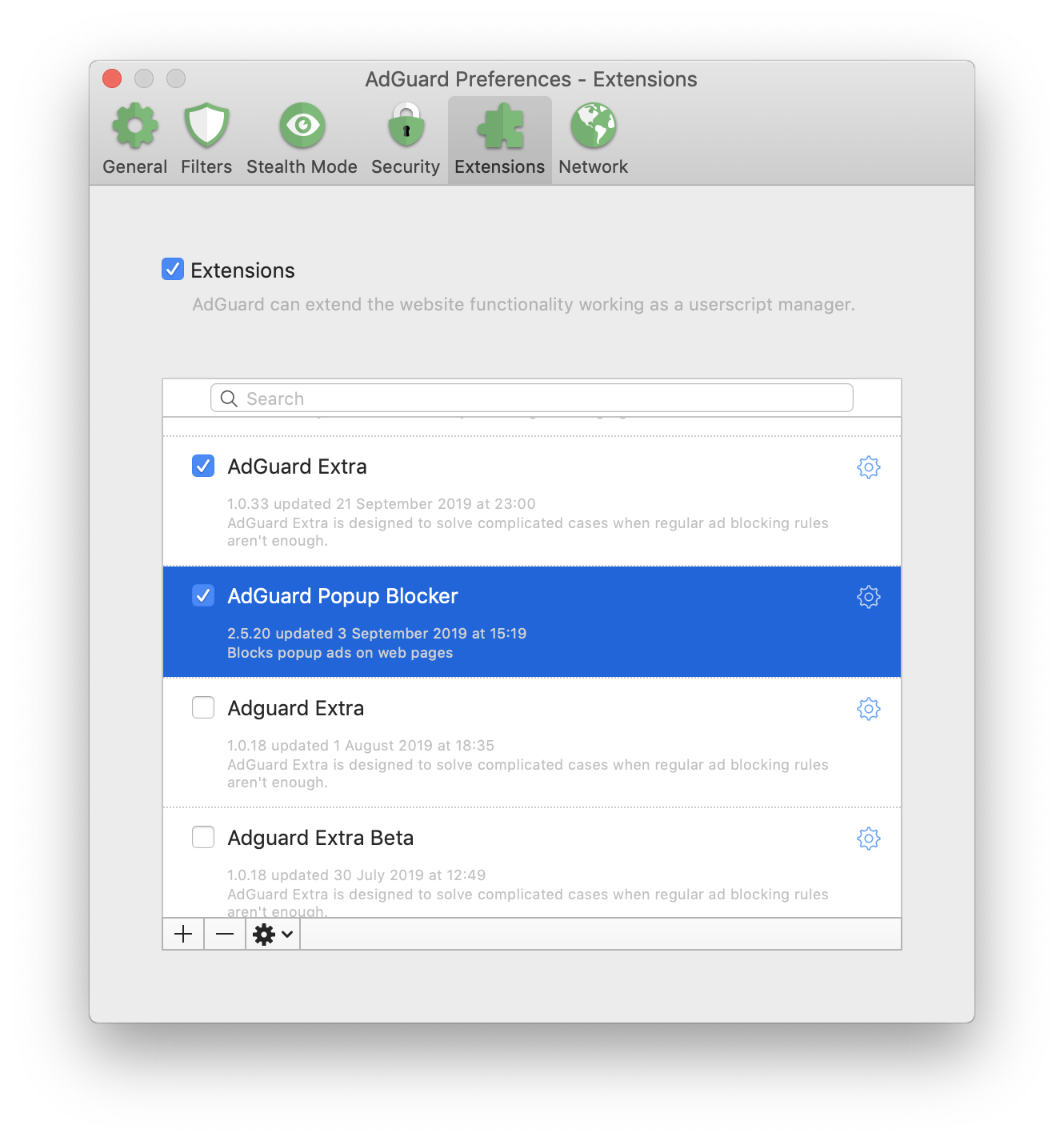Select the Extensions puzzle tab

click(500, 140)
